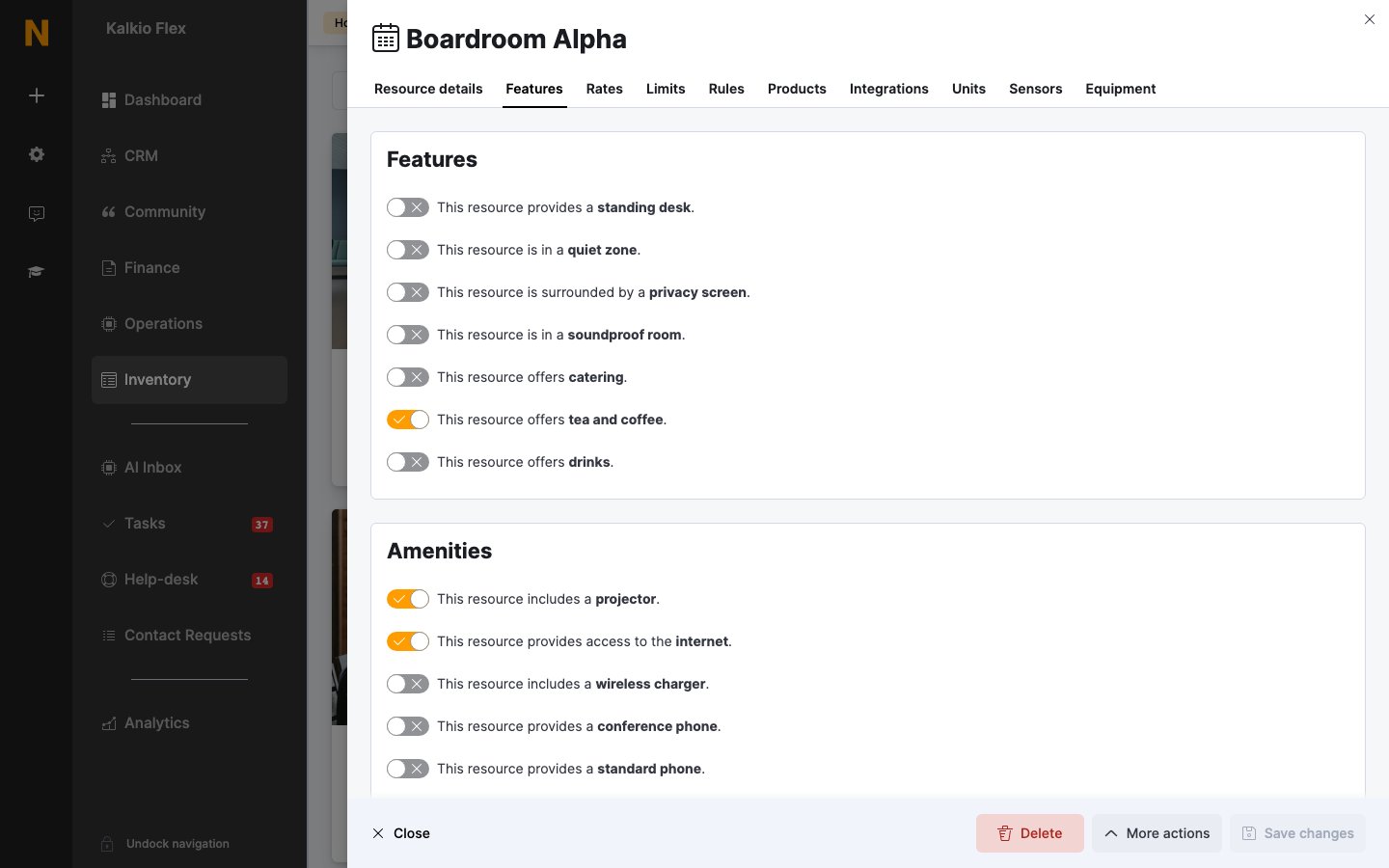Screen dimensions: 1389x868
Task: Click the Amenities section heading
Action: [439, 551]
